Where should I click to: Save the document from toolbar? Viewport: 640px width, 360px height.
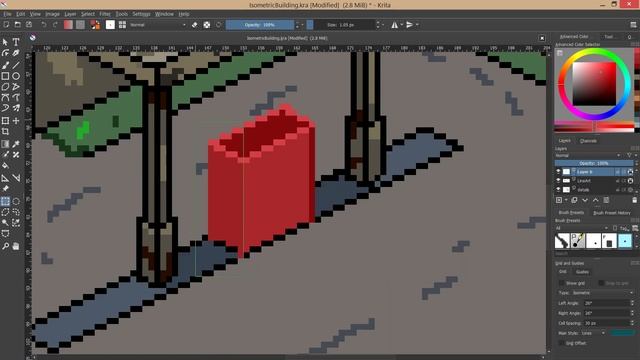[x=29, y=25]
